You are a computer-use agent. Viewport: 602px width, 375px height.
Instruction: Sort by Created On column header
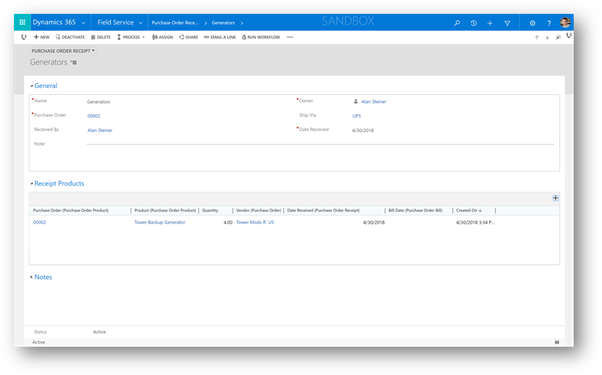(468, 210)
